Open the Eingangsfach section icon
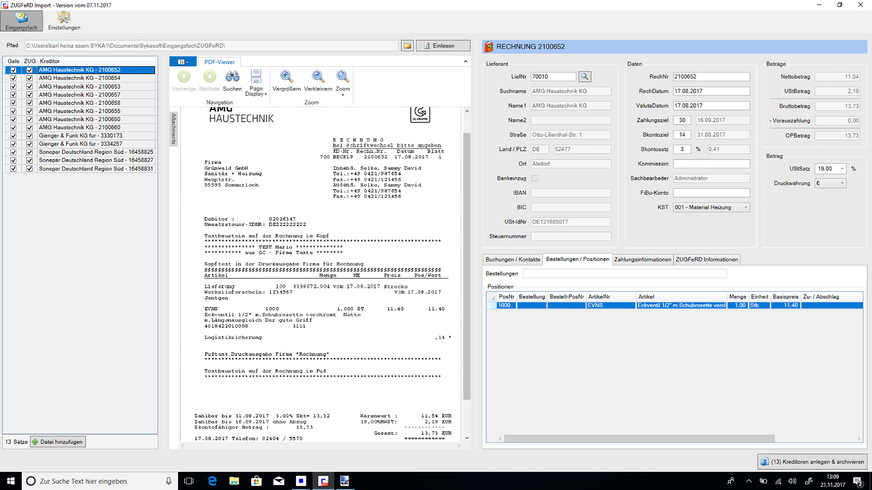This screenshot has width=872, height=490. coord(20,19)
